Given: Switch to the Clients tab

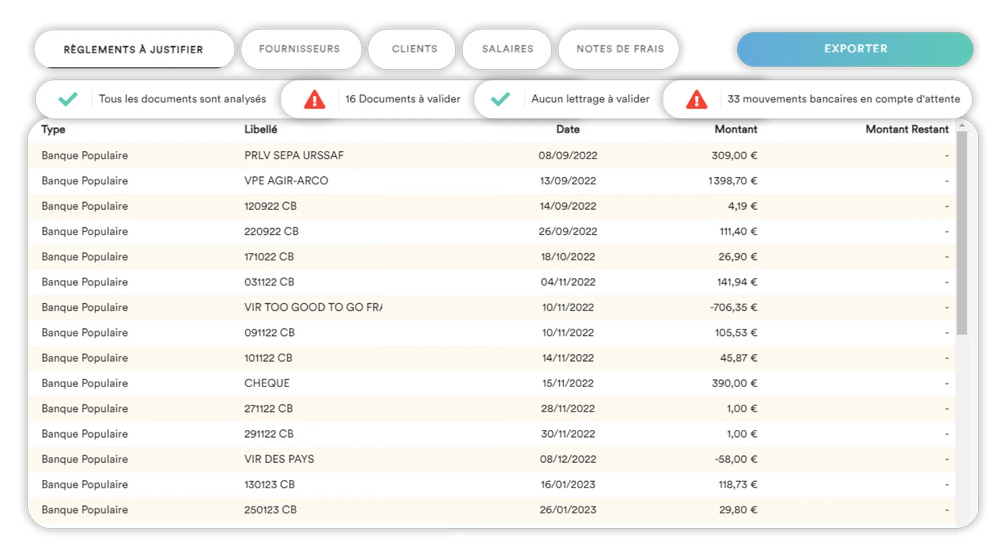Looking at the screenshot, I should click(x=414, y=49).
